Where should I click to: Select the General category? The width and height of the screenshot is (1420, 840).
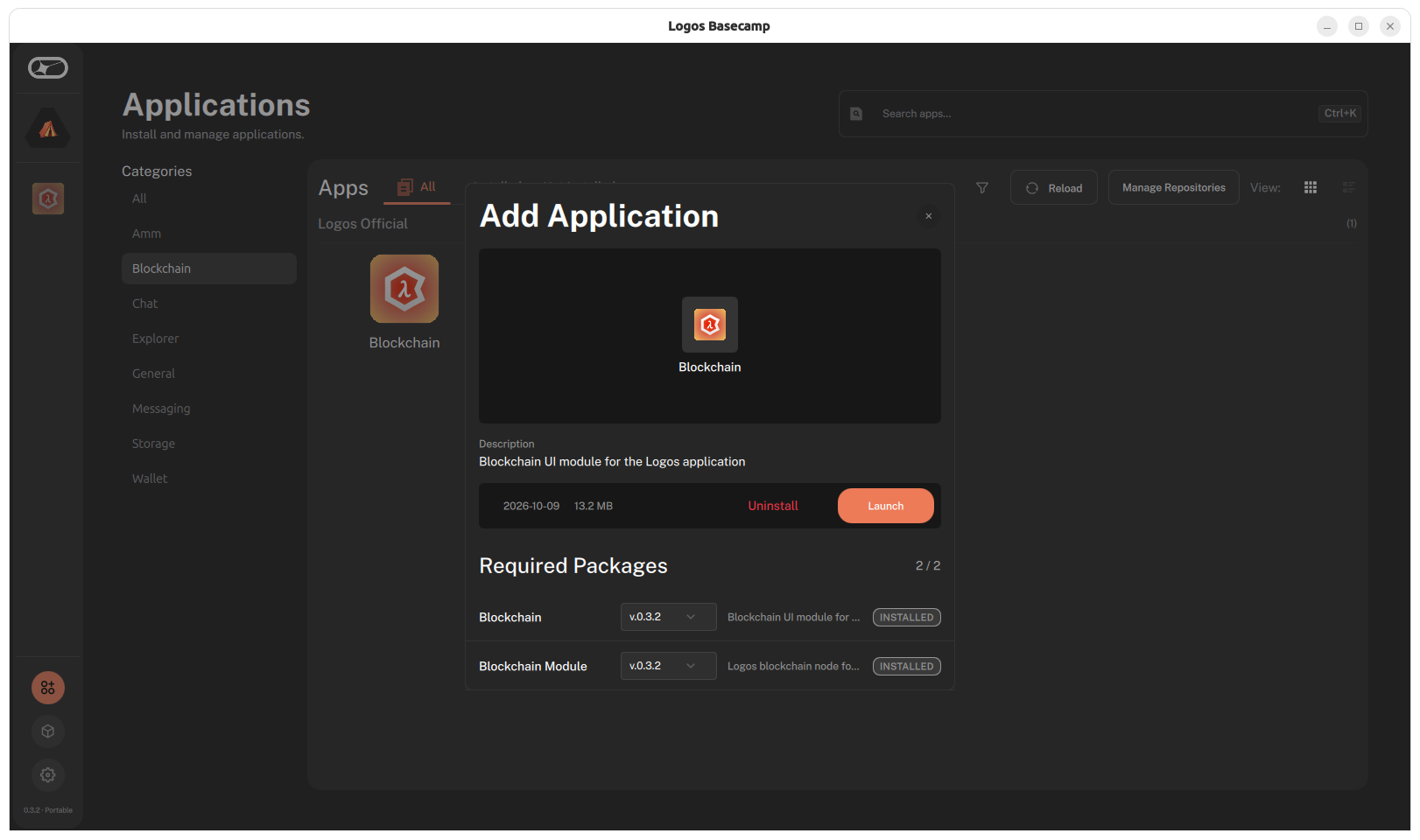209,374
